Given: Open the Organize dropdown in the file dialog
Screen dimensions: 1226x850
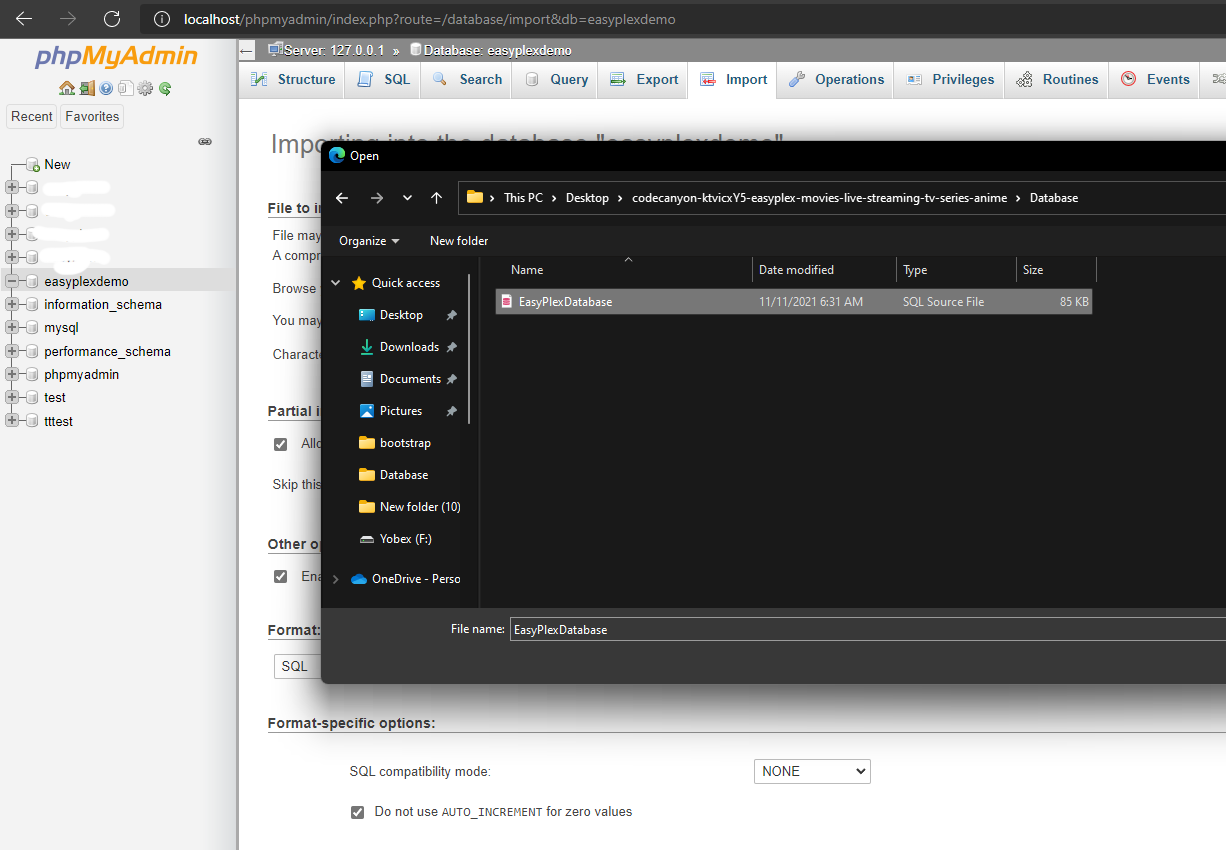Looking at the screenshot, I should pos(368,240).
